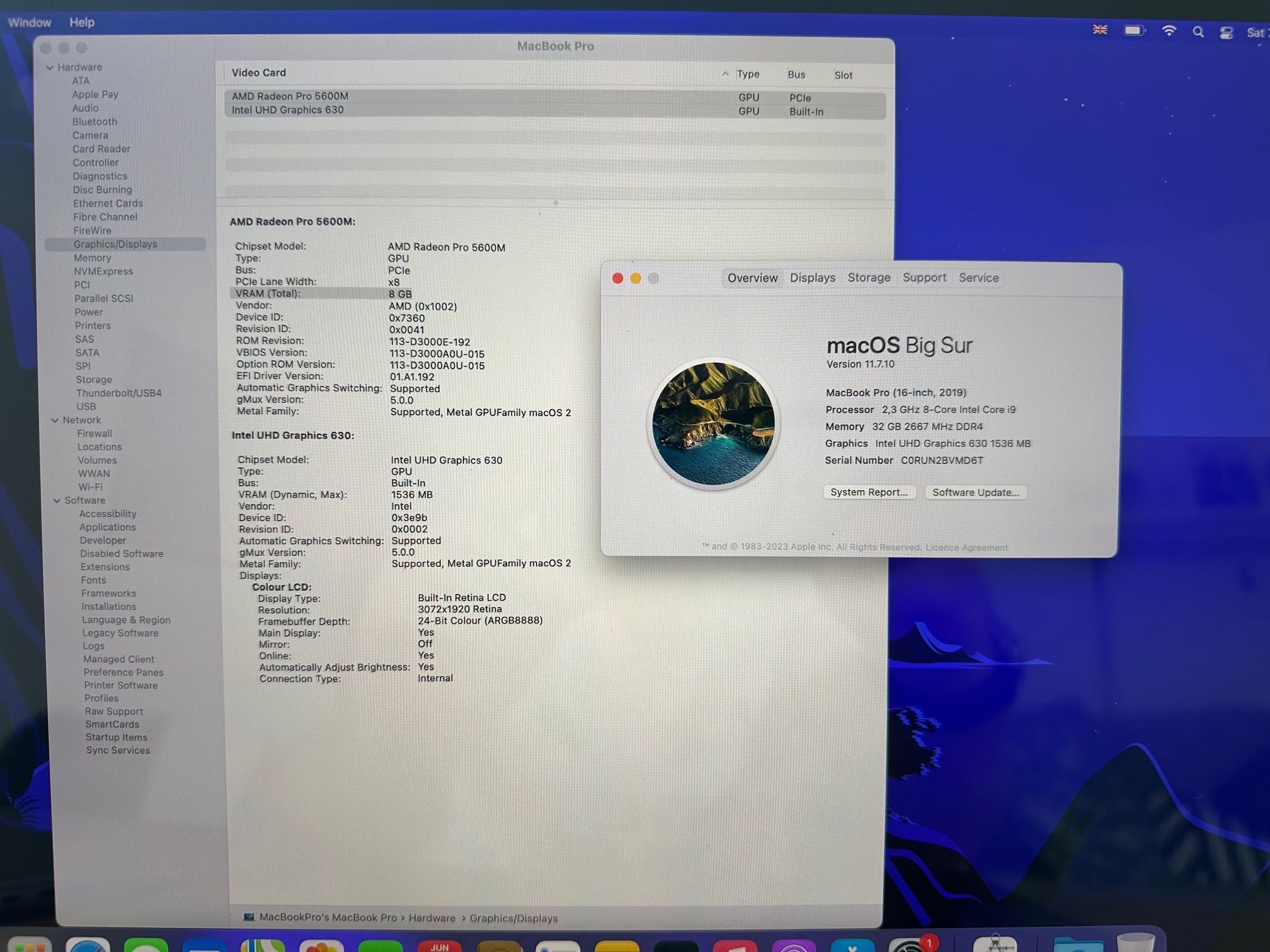Minimise the About This Mac window
Screen dimensions: 1270x952
pos(636,278)
